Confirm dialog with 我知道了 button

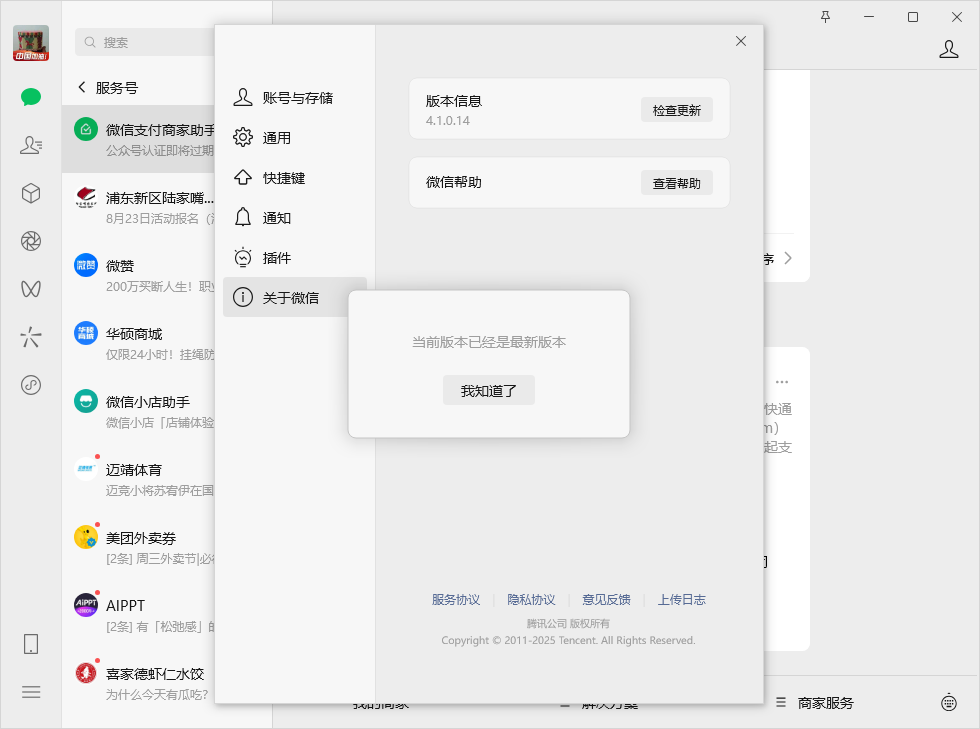[489, 390]
